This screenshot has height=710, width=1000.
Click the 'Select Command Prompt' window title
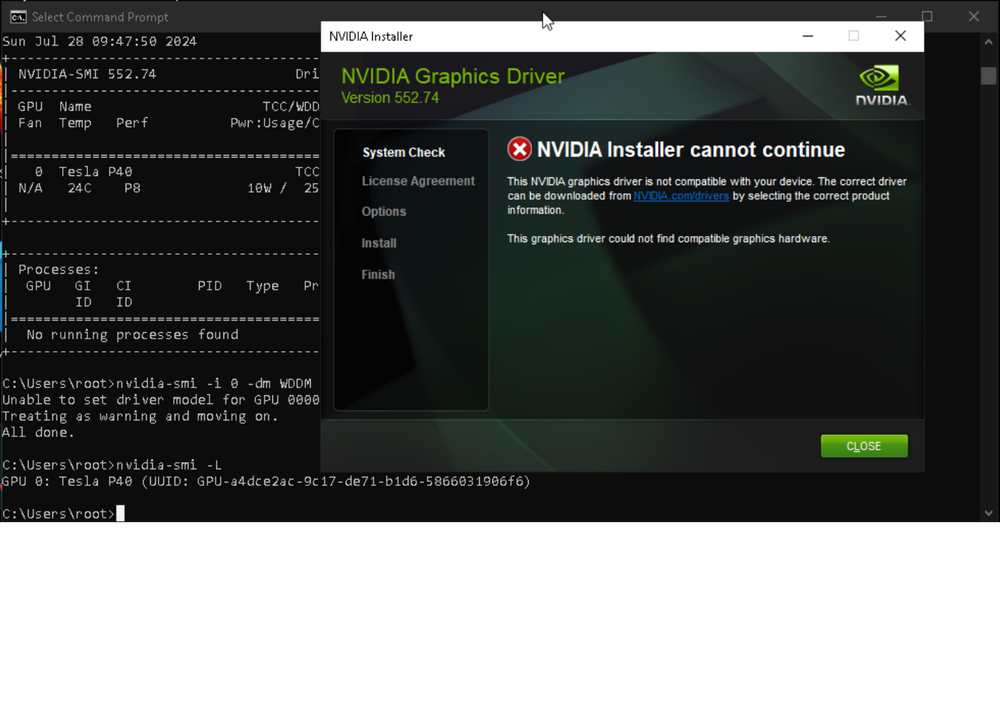coord(100,17)
